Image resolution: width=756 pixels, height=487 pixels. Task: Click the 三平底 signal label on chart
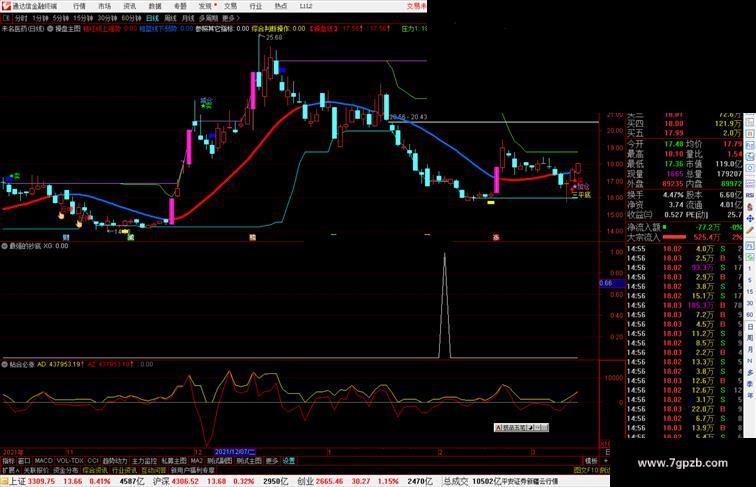[x=581, y=195]
